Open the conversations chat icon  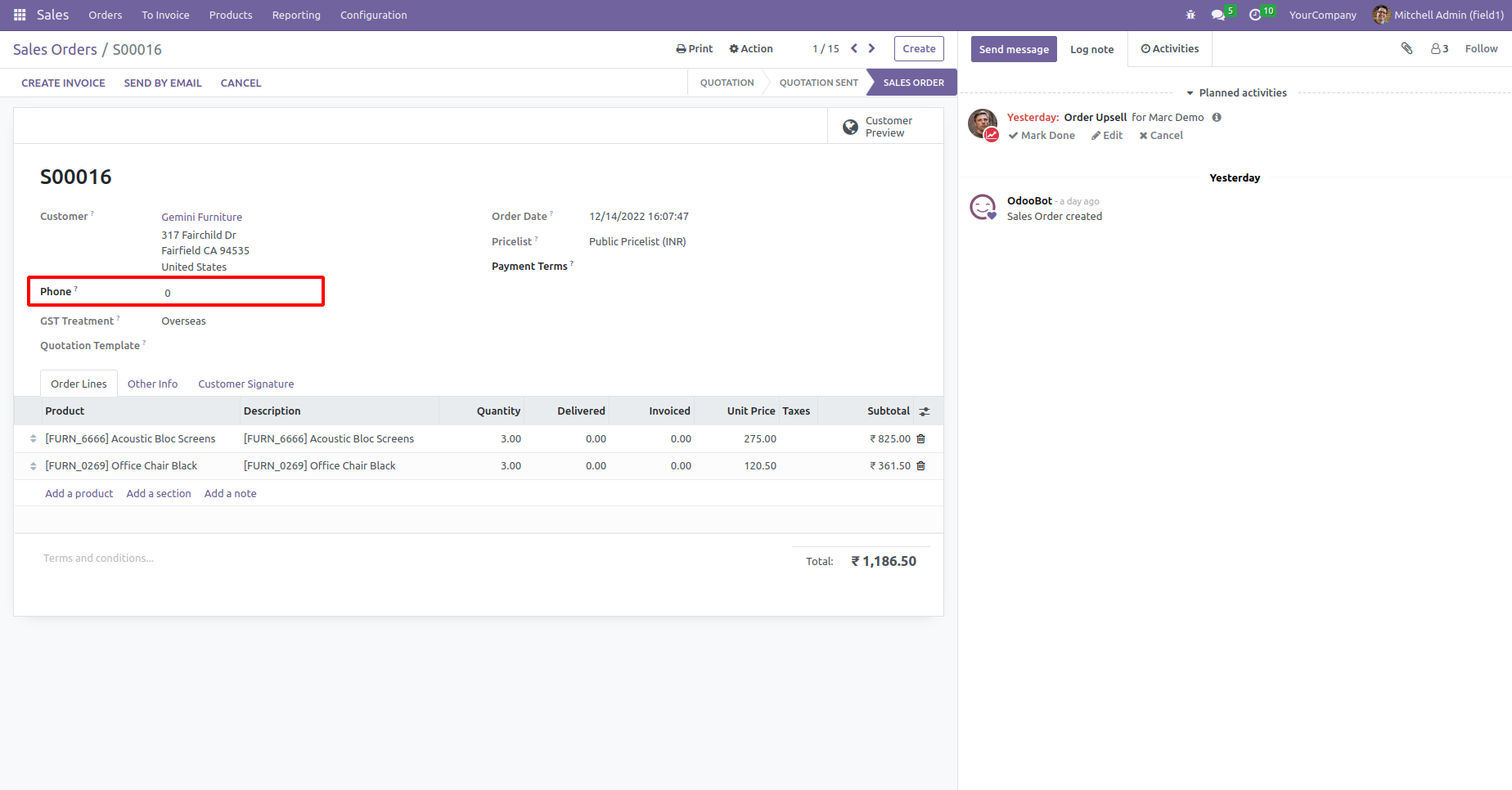click(1218, 15)
